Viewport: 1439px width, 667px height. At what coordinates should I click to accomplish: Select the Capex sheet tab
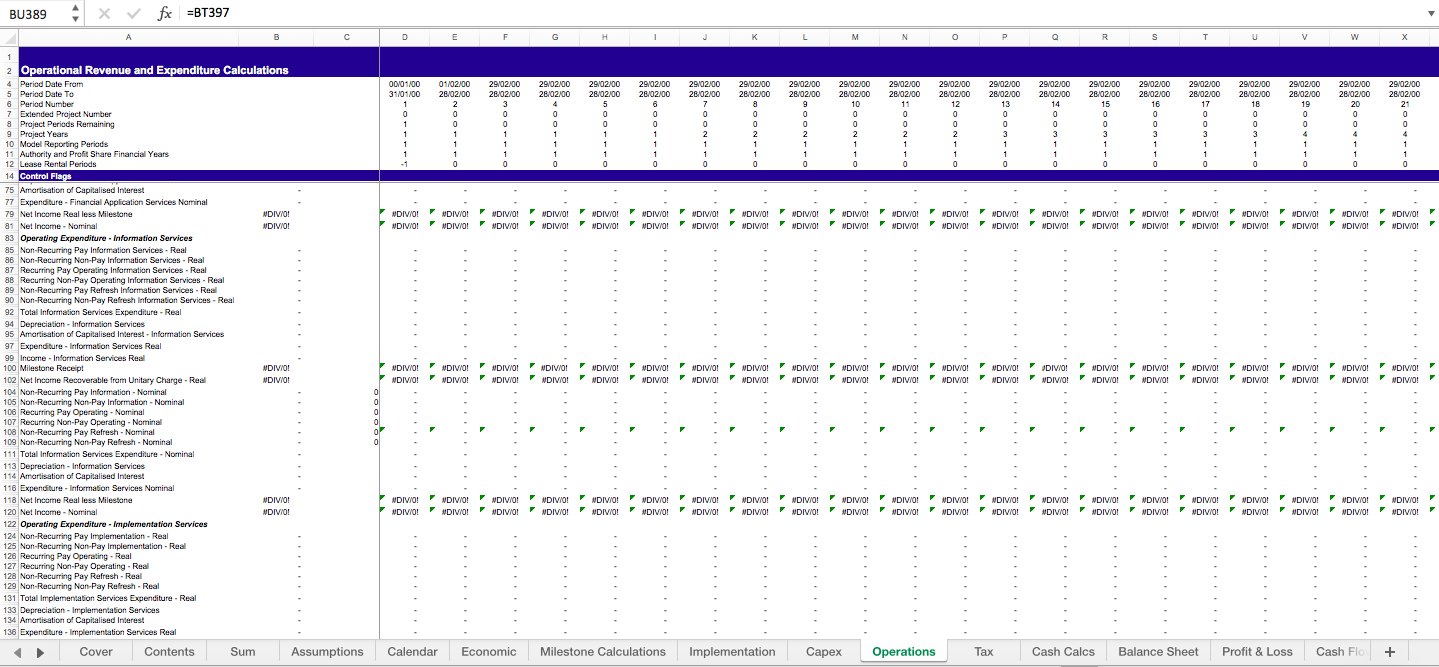pyautogui.click(x=824, y=651)
